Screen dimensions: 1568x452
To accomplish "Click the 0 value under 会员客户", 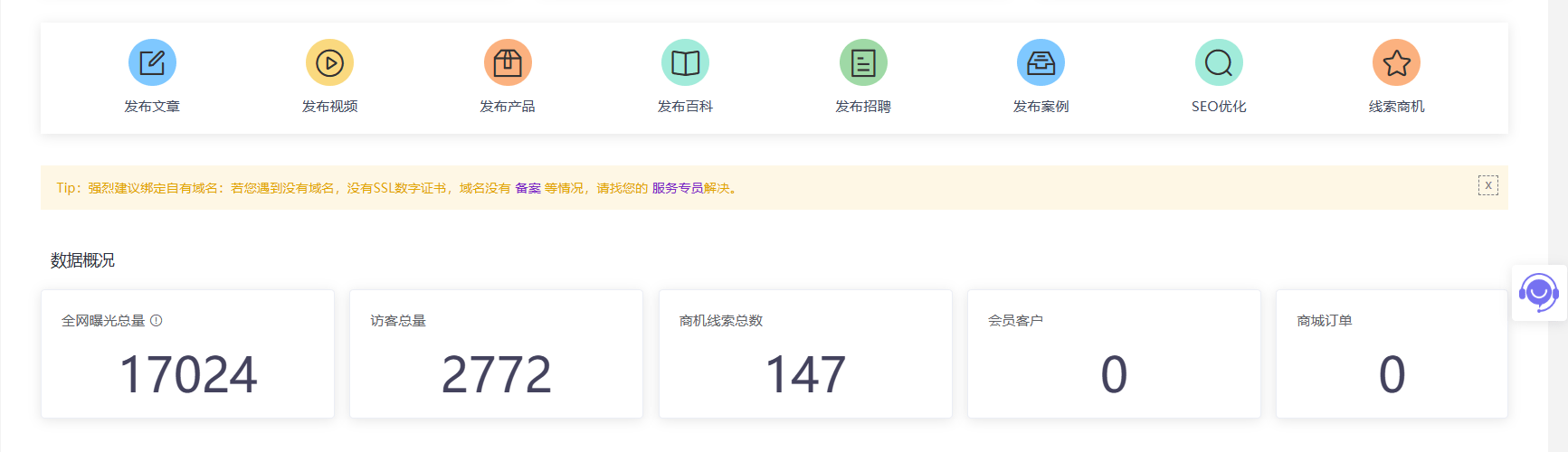I will 1114,374.
